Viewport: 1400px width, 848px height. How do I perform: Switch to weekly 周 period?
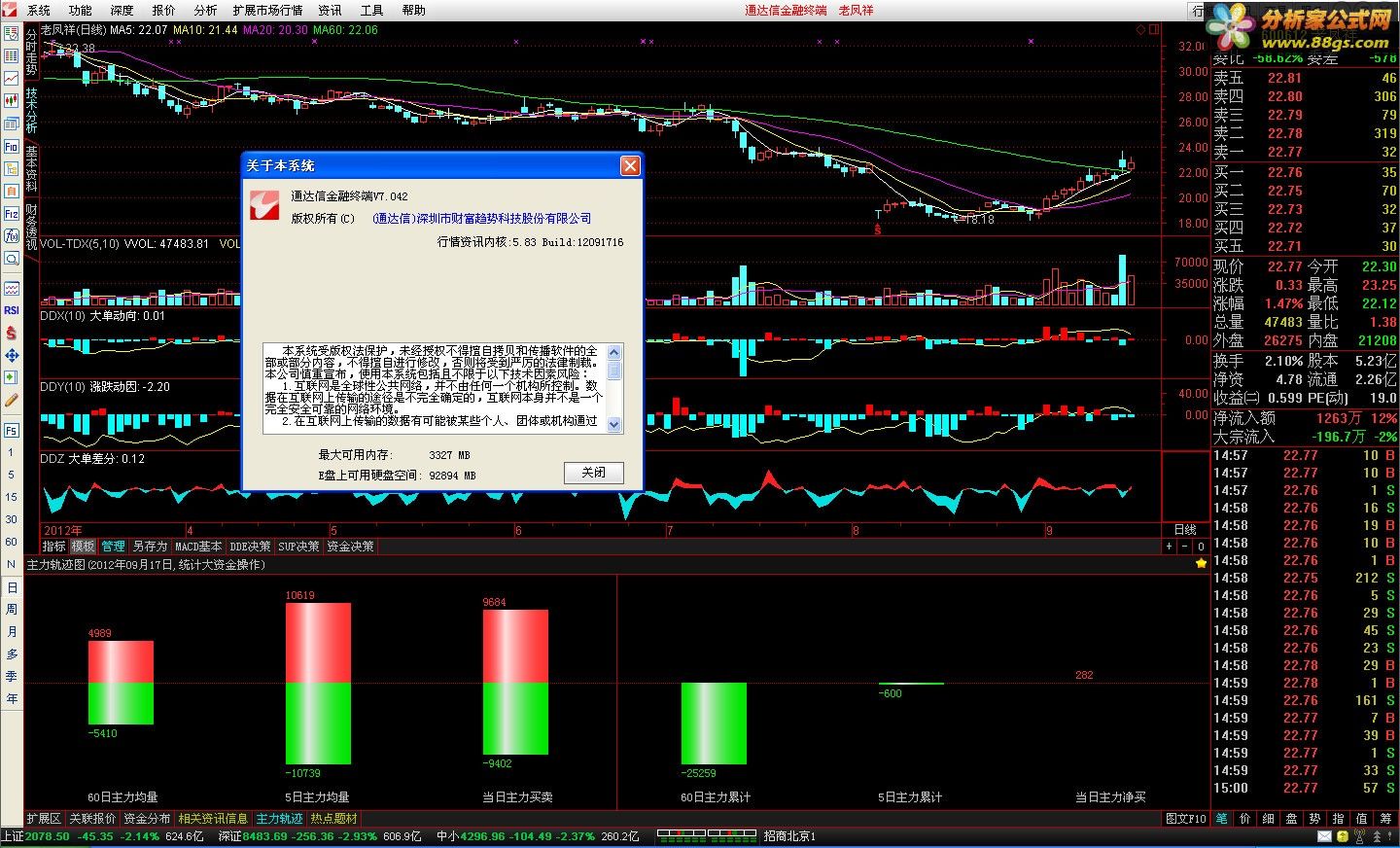(12, 609)
